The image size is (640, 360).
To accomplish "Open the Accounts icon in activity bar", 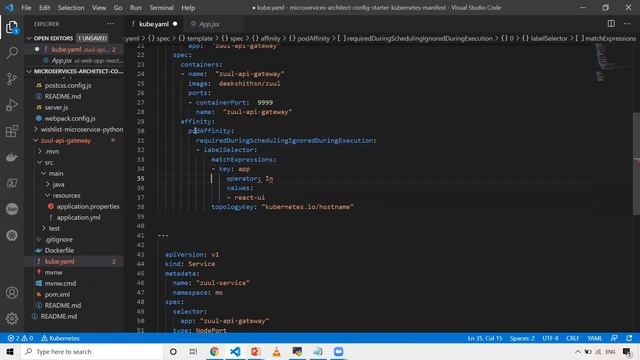I will coord(12,293).
